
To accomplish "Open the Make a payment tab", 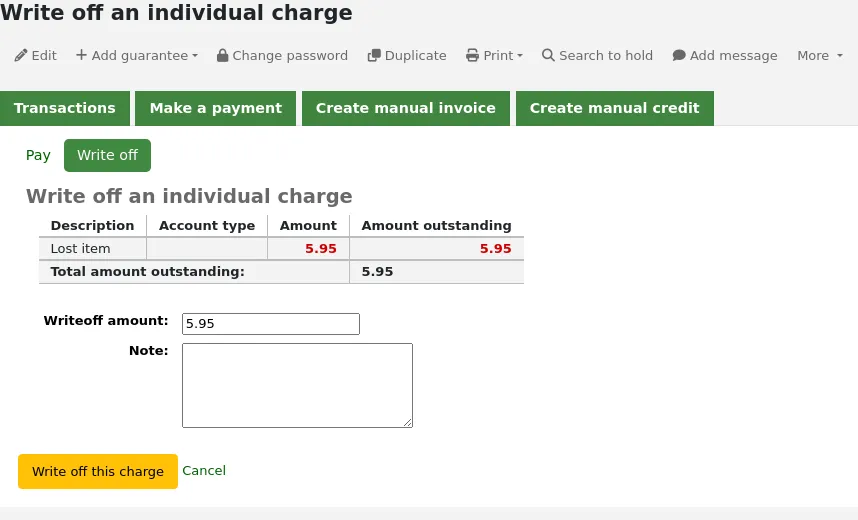I will (x=216, y=108).
